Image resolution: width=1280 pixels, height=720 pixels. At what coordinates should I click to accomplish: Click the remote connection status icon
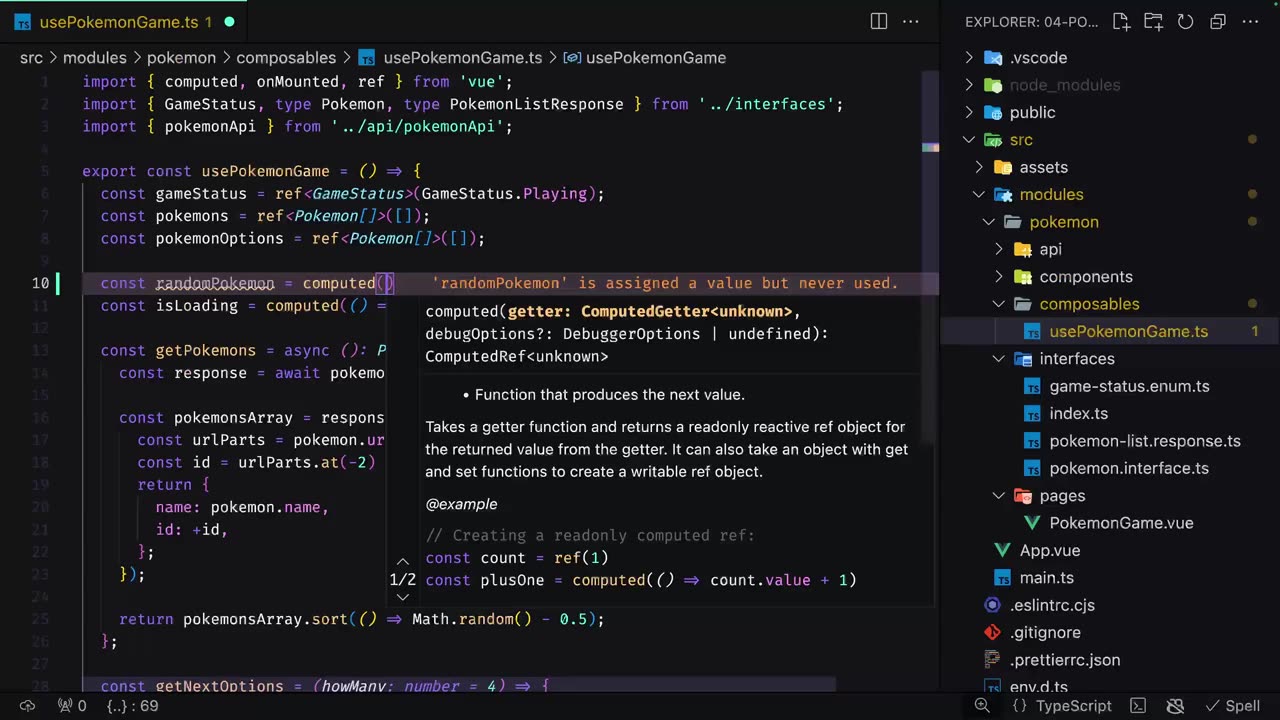(27, 706)
